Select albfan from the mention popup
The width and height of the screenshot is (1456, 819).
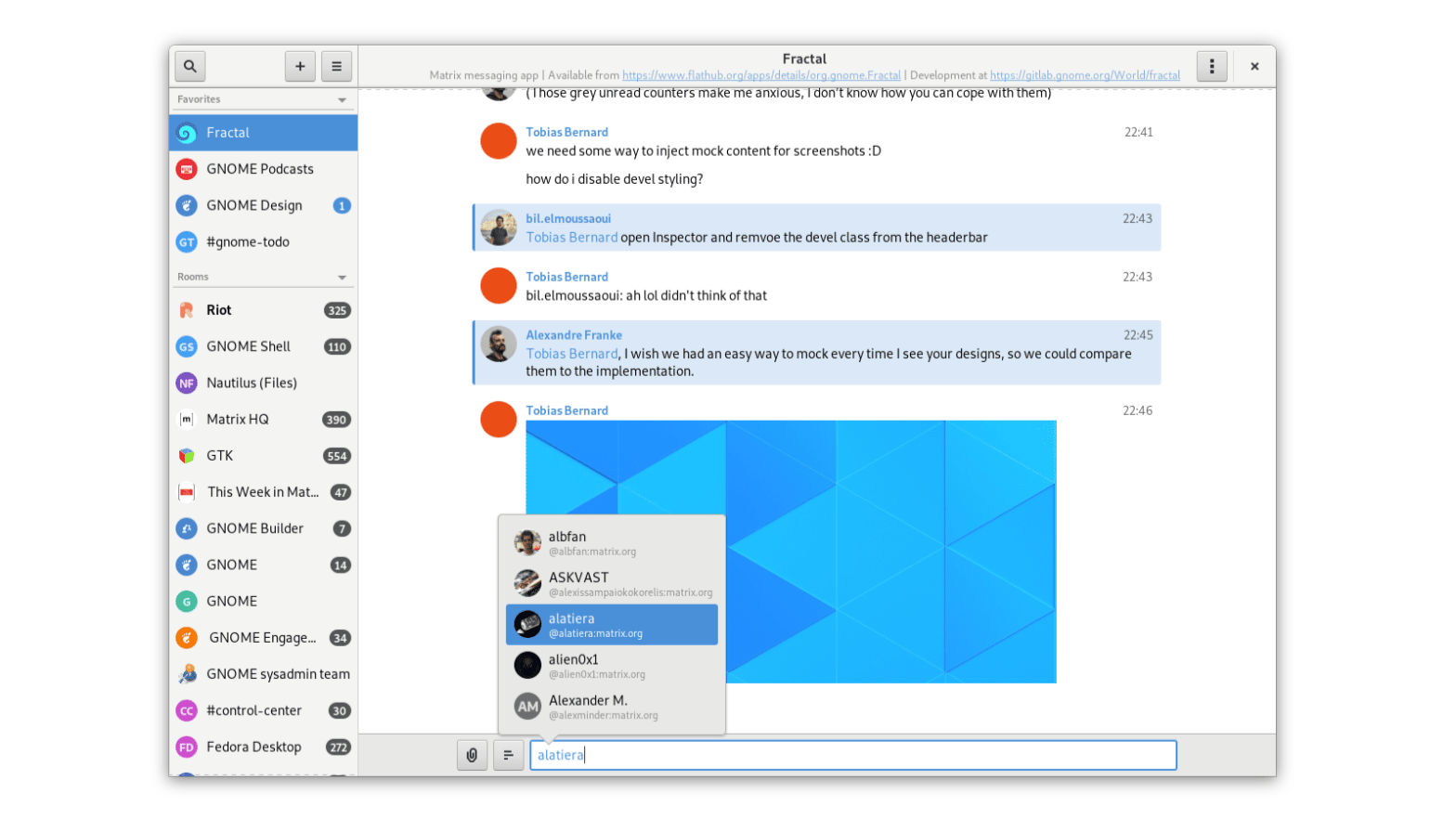[x=612, y=543]
